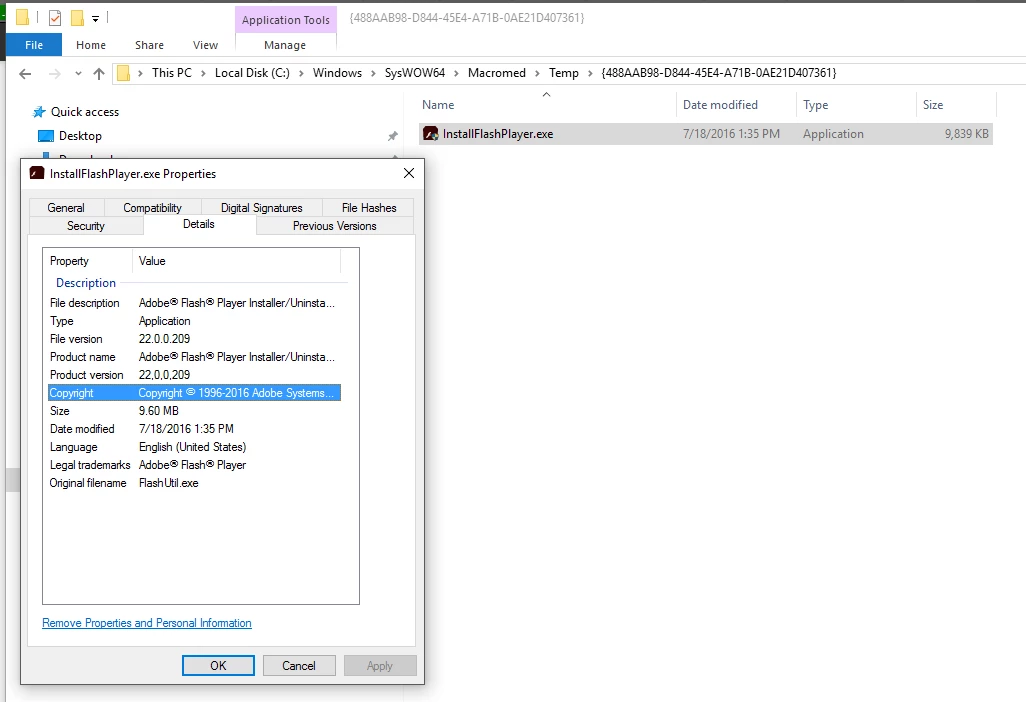Click Remove Properties and Personal Information link
This screenshot has width=1026, height=702.
coord(147,623)
